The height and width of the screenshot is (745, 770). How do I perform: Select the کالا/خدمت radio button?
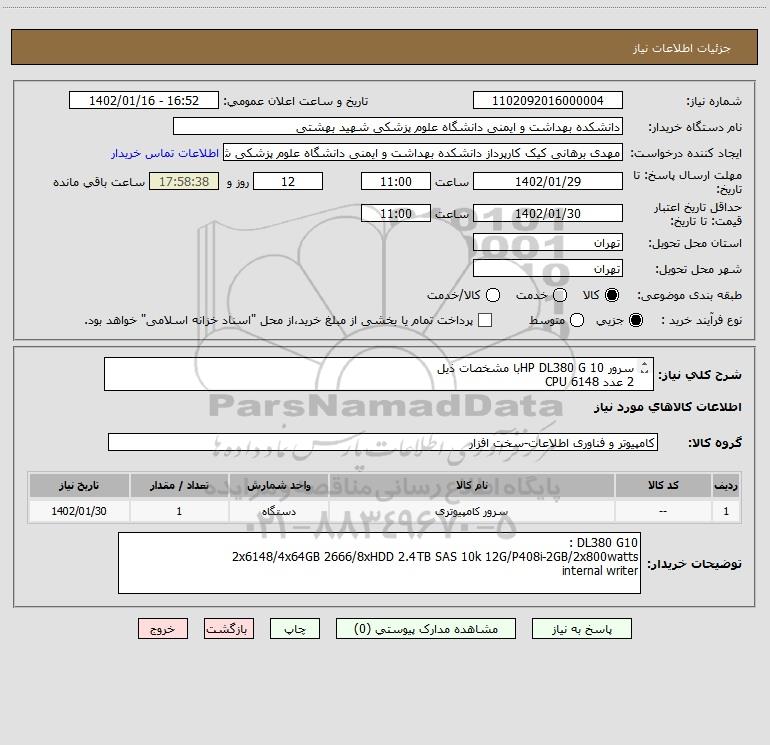[x=493, y=295]
